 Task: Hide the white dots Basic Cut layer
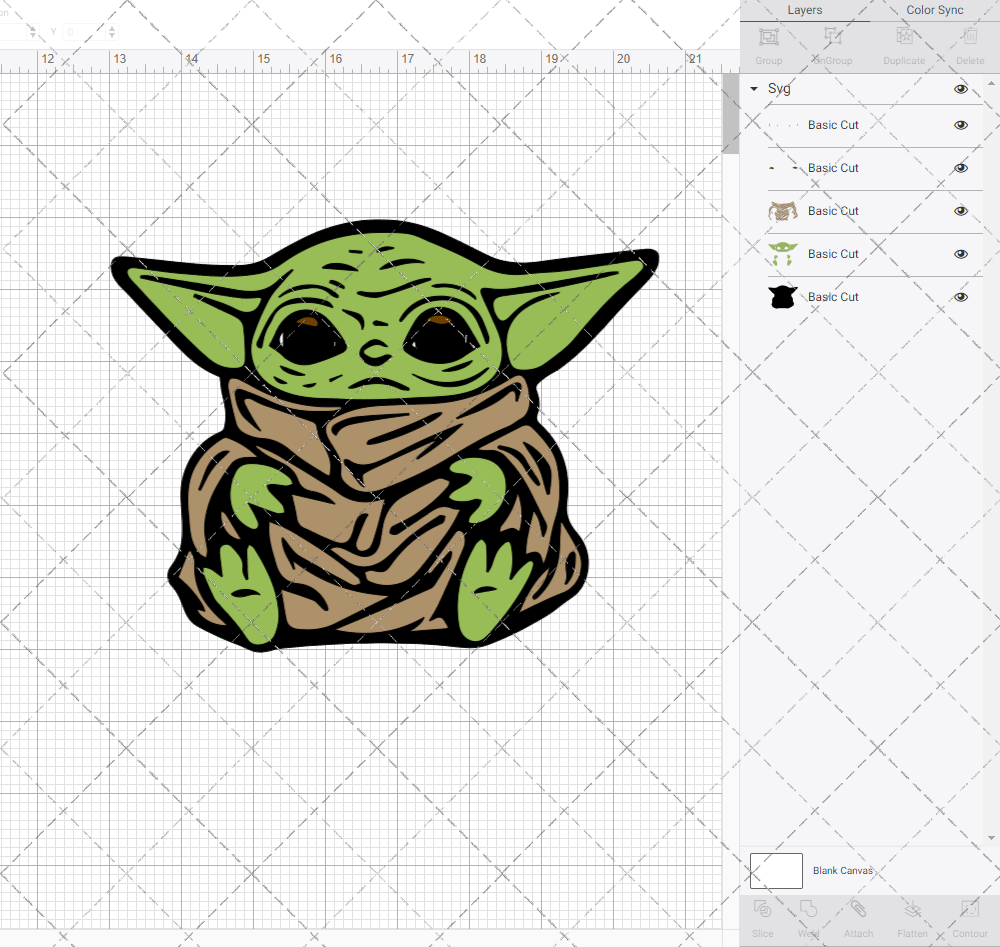click(960, 125)
